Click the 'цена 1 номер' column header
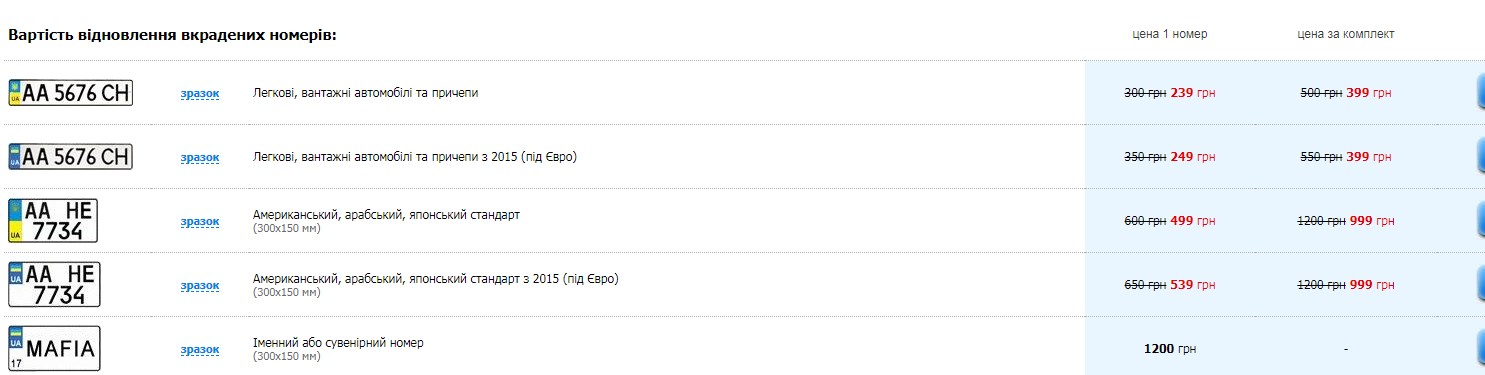Screen dimensions: 1485x375 coord(1170,34)
